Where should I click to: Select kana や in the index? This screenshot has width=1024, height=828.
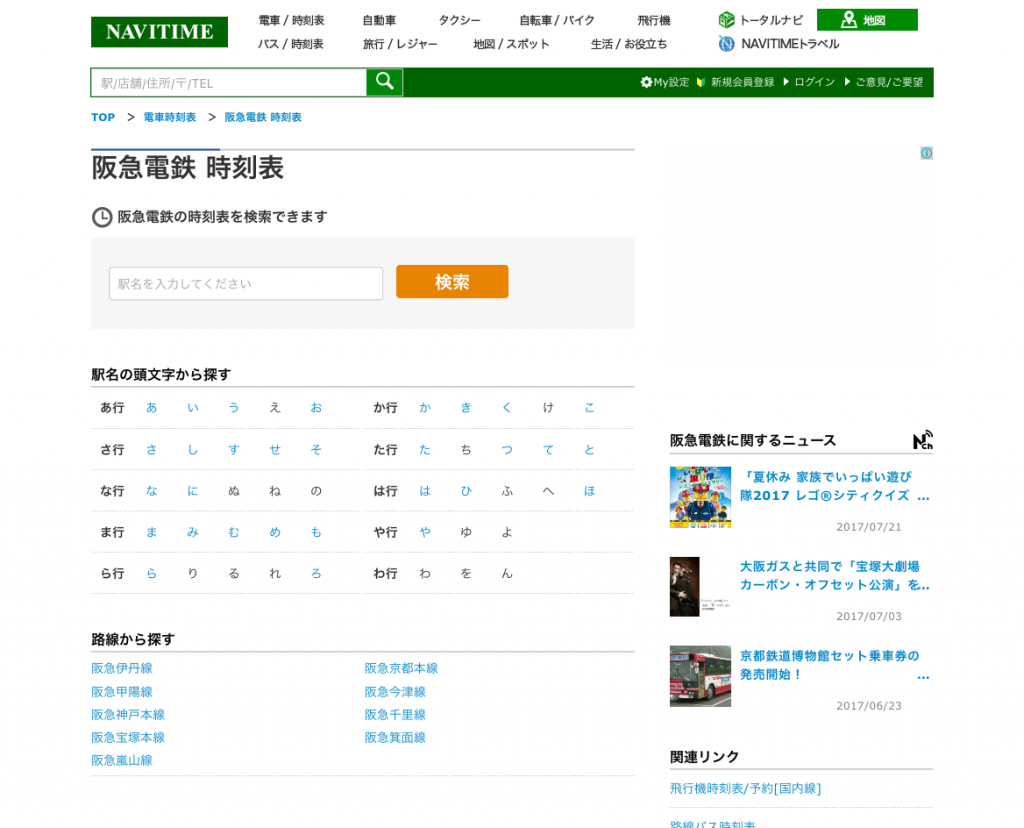coord(425,532)
